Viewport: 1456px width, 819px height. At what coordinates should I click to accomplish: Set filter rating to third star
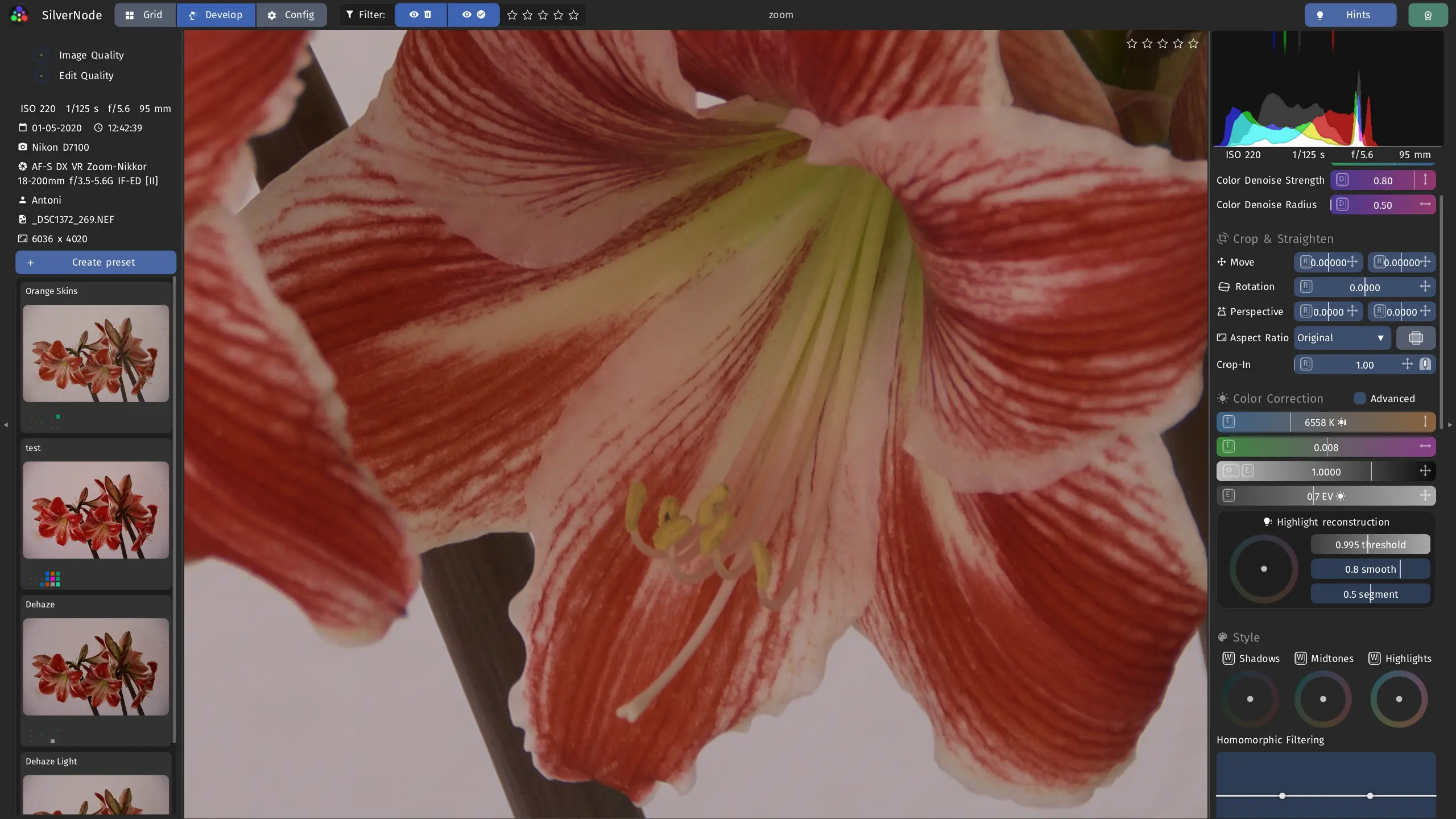point(543,15)
